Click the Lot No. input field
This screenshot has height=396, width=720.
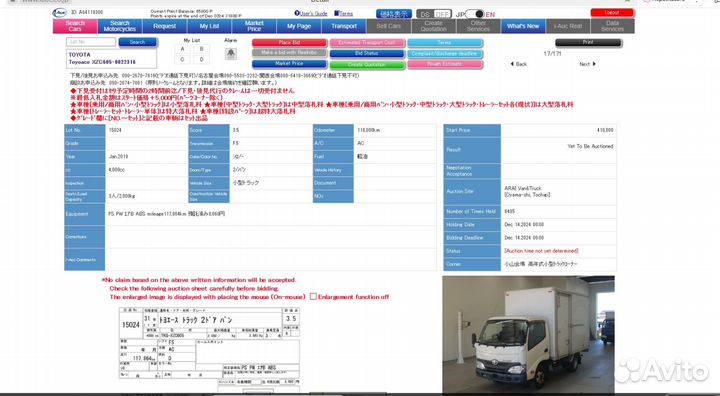click(91, 42)
